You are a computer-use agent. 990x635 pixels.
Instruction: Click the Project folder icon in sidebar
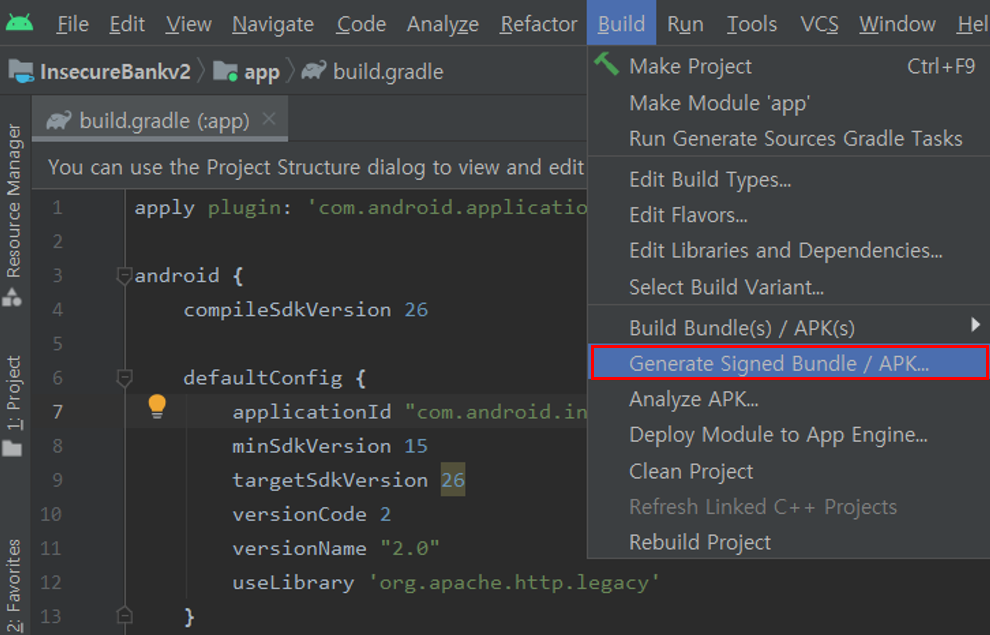tap(12, 449)
